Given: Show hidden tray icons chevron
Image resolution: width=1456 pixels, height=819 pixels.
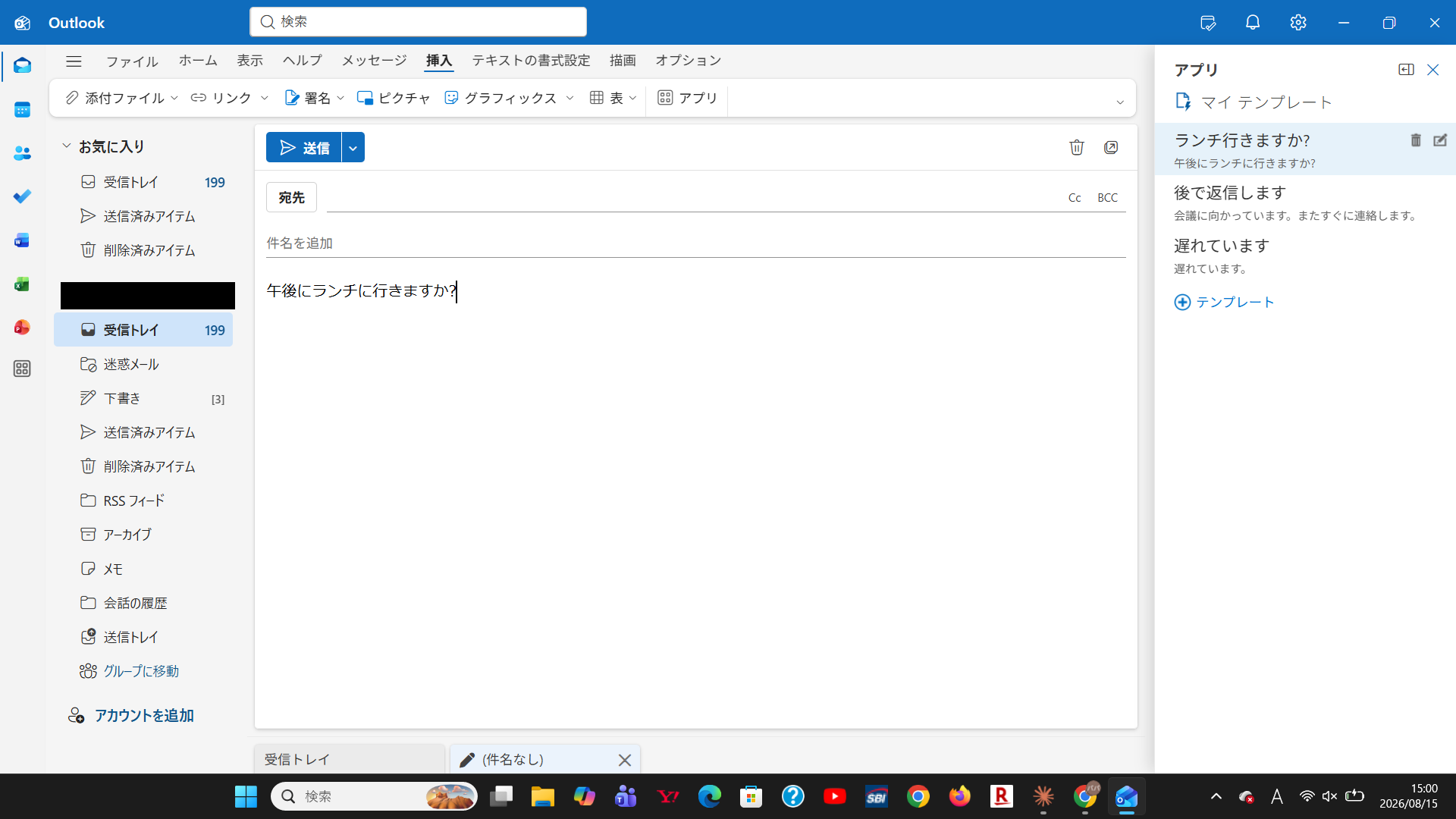Looking at the screenshot, I should pos(1216,796).
